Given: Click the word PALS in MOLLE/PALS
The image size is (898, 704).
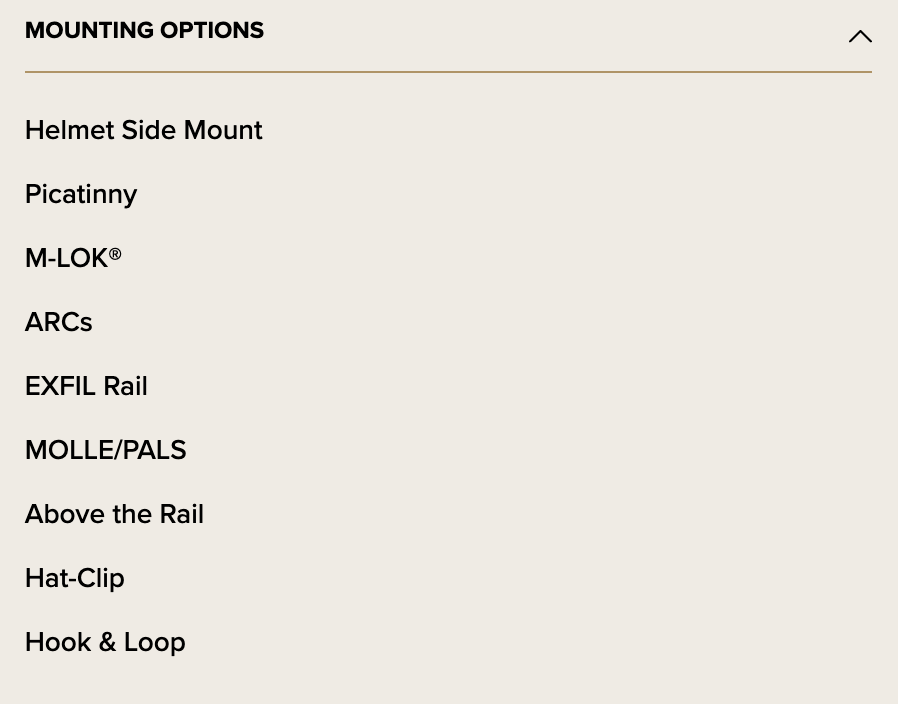Looking at the screenshot, I should pyautogui.click(x=155, y=450).
